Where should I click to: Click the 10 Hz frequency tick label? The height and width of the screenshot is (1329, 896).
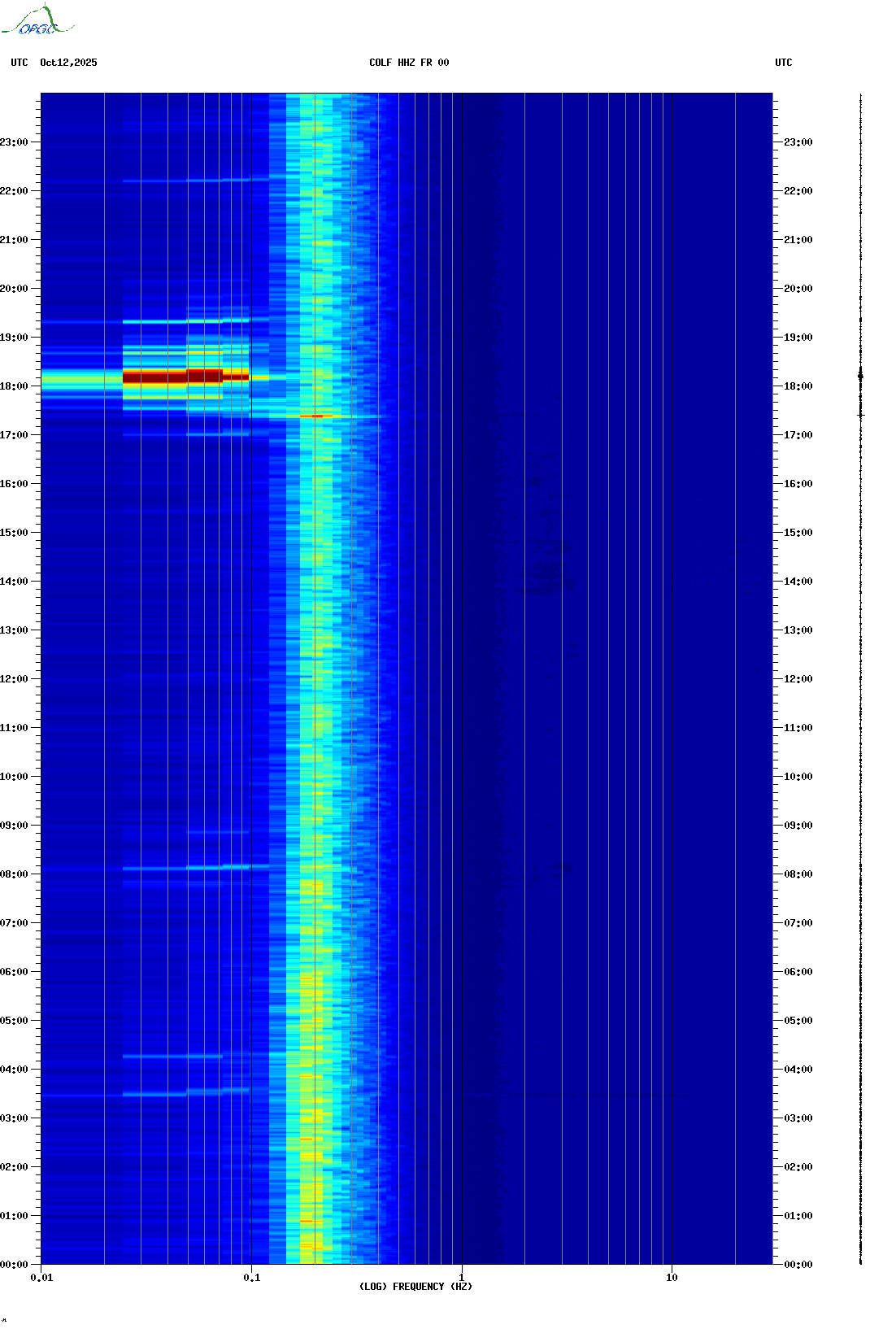(672, 1278)
